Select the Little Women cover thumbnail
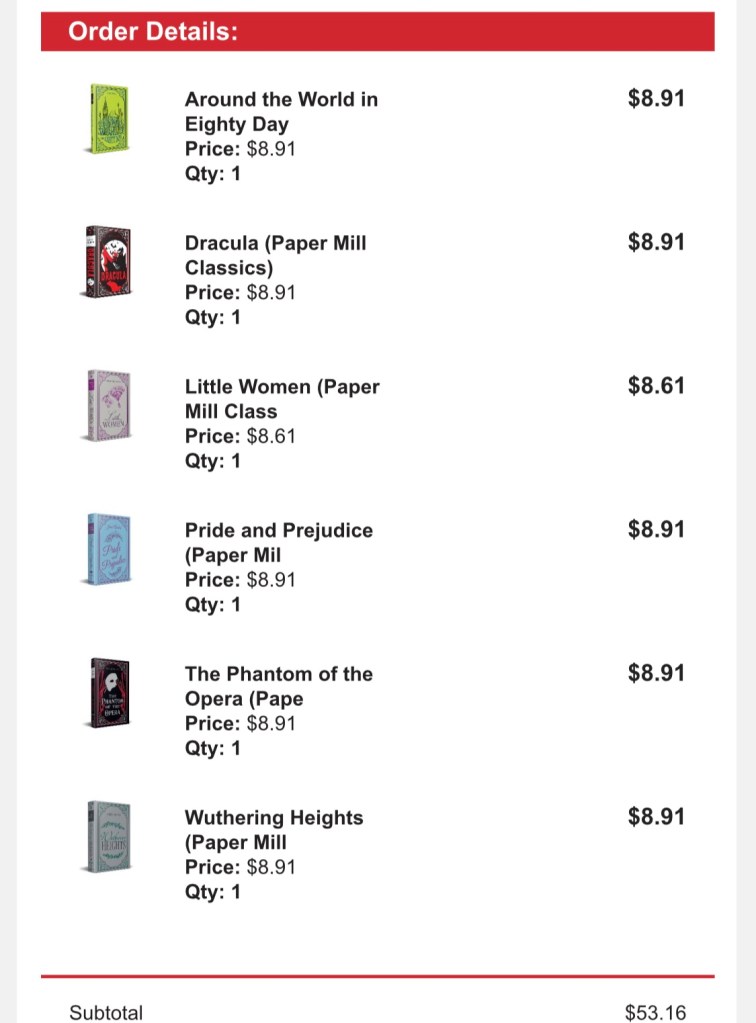The image size is (756, 1023). (105, 406)
